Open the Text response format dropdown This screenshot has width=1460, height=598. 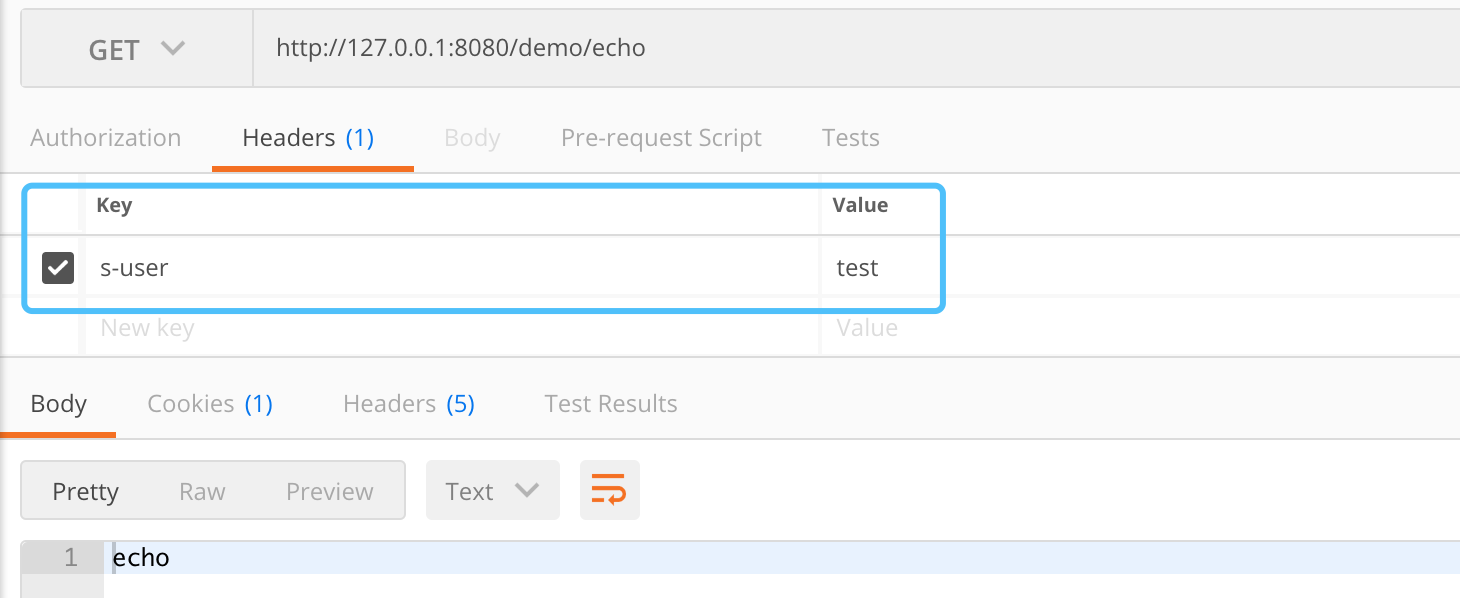click(x=492, y=490)
